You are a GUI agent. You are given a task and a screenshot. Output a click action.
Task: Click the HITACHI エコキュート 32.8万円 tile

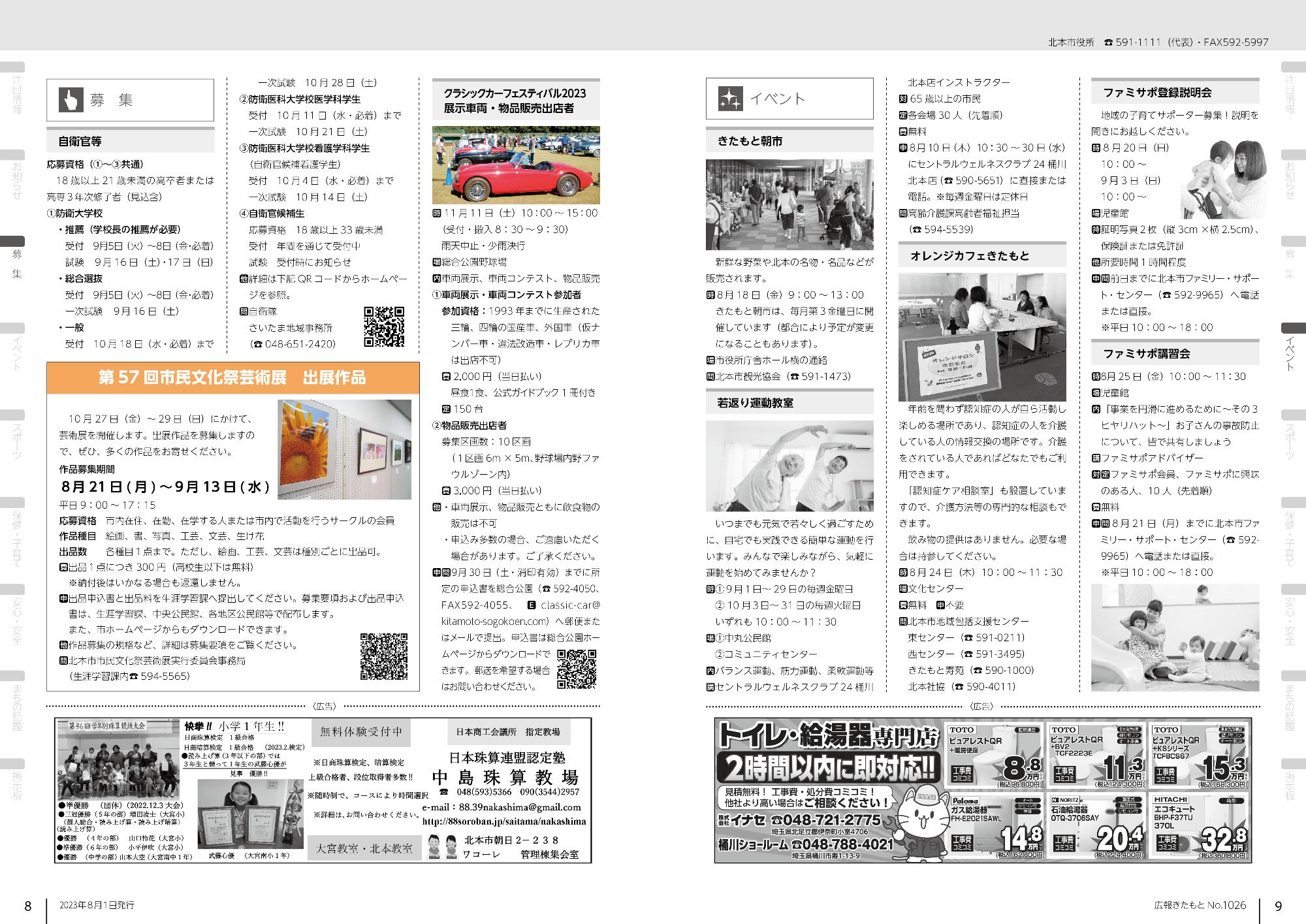(x=1200, y=825)
